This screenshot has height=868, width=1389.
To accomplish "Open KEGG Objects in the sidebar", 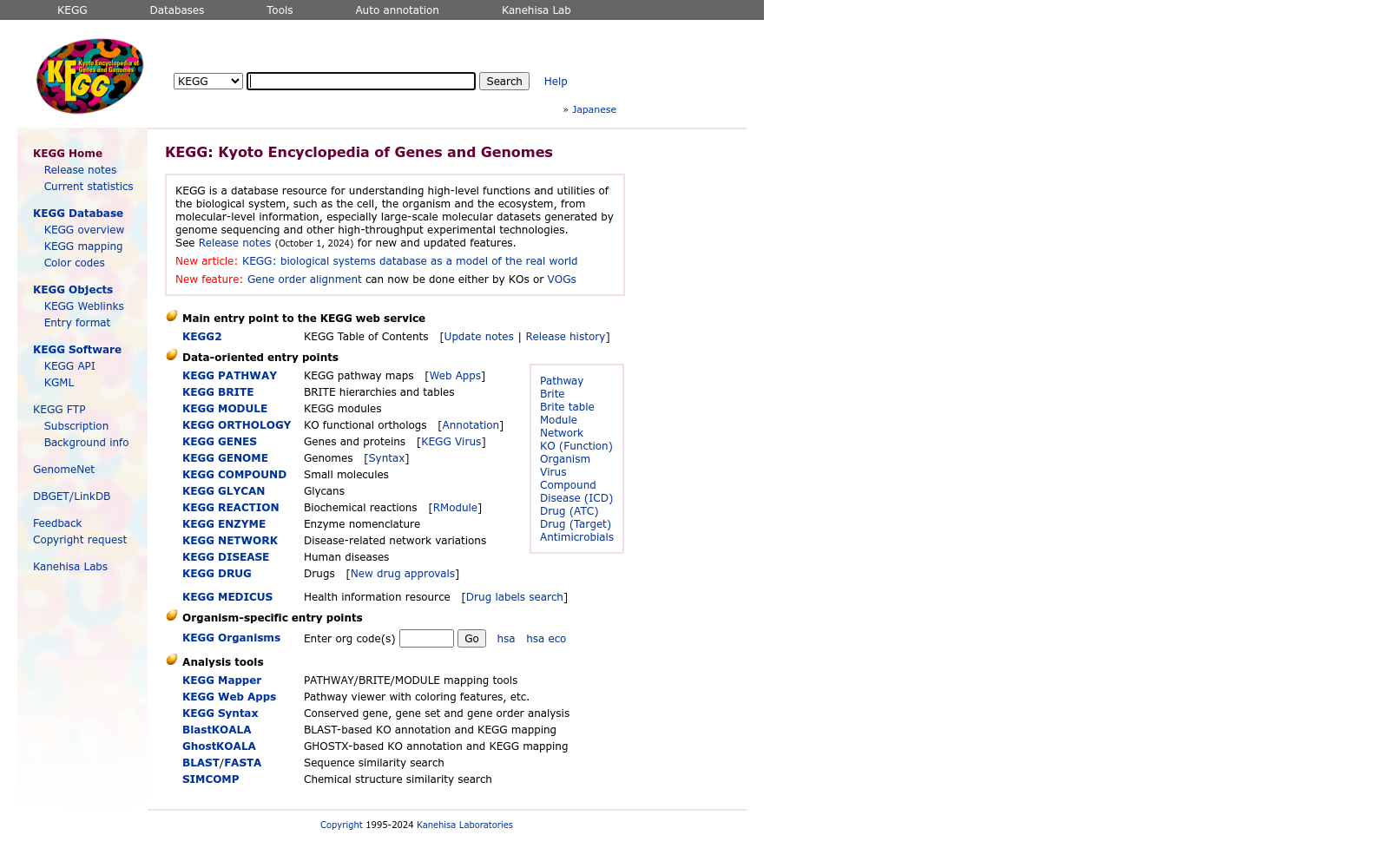I will pyautogui.click(x=73, y=290).
